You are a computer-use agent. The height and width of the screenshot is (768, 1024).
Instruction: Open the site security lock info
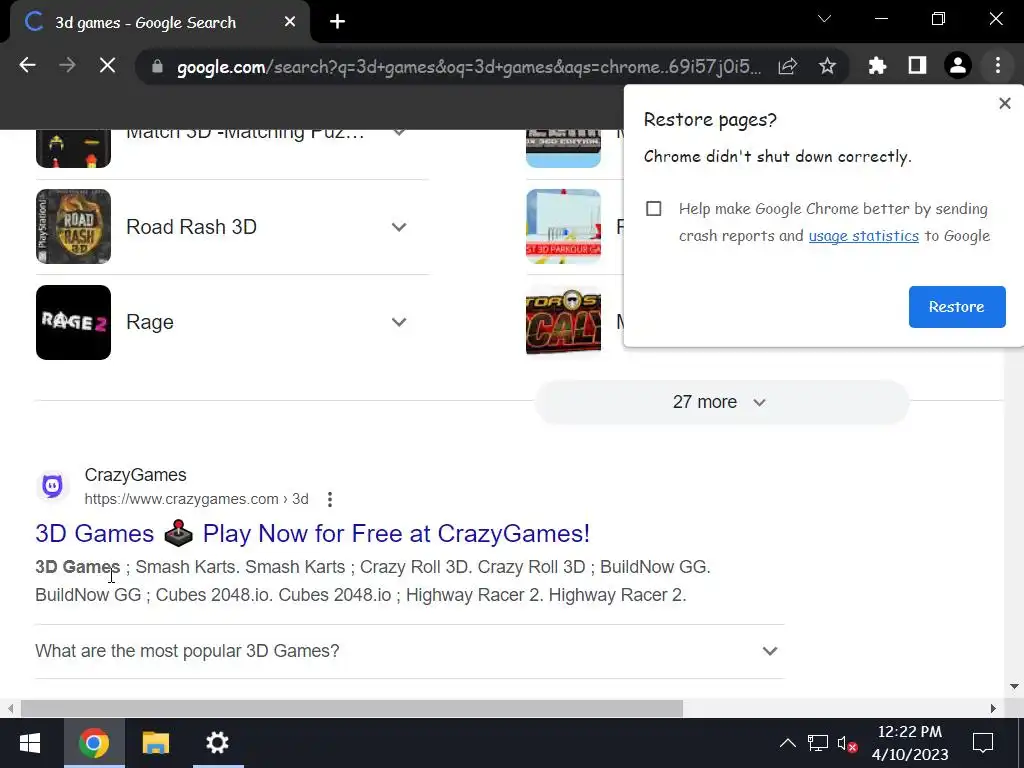tap(157, 66)
